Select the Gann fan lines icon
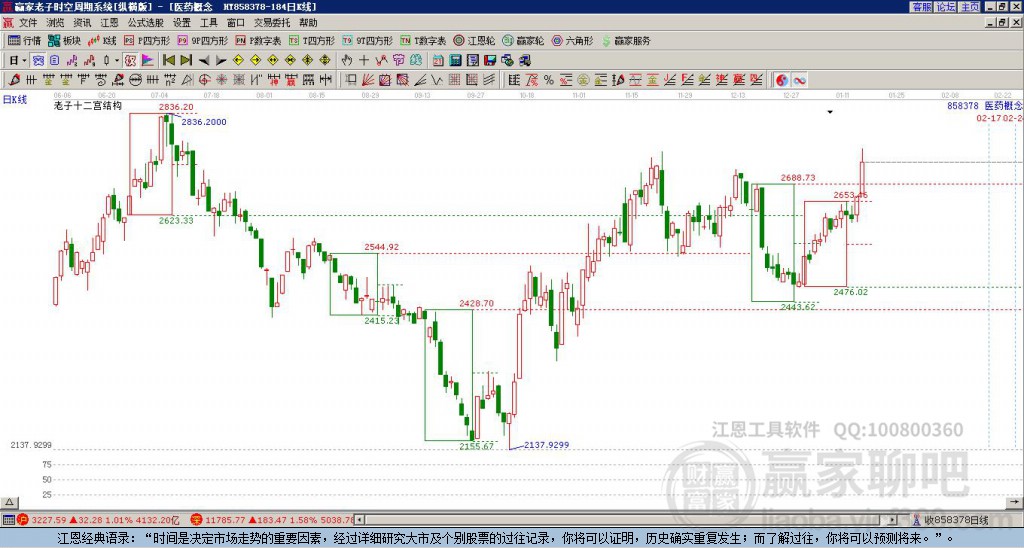 coord(368,80)
